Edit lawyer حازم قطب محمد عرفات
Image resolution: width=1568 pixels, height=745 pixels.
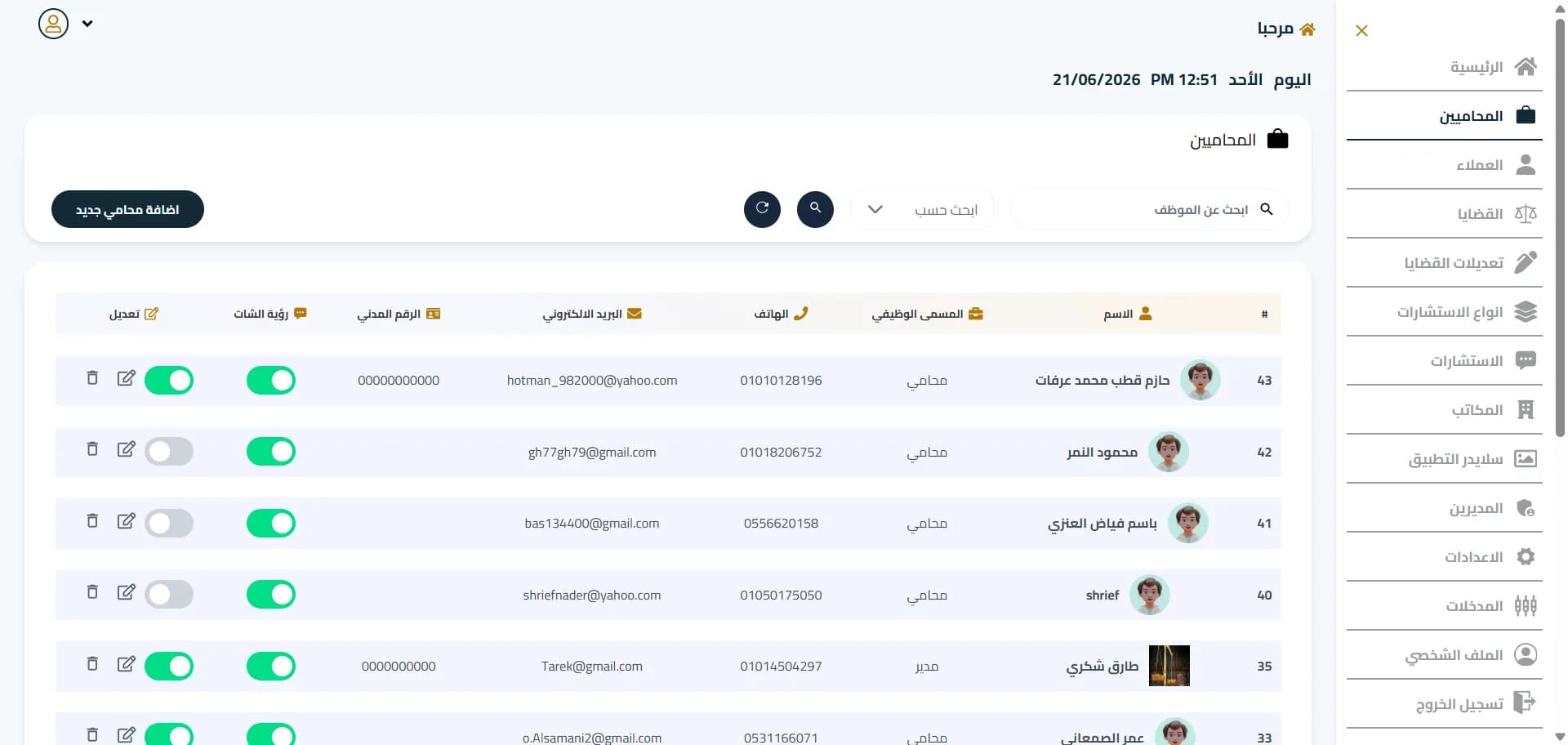tap(126, 378)
